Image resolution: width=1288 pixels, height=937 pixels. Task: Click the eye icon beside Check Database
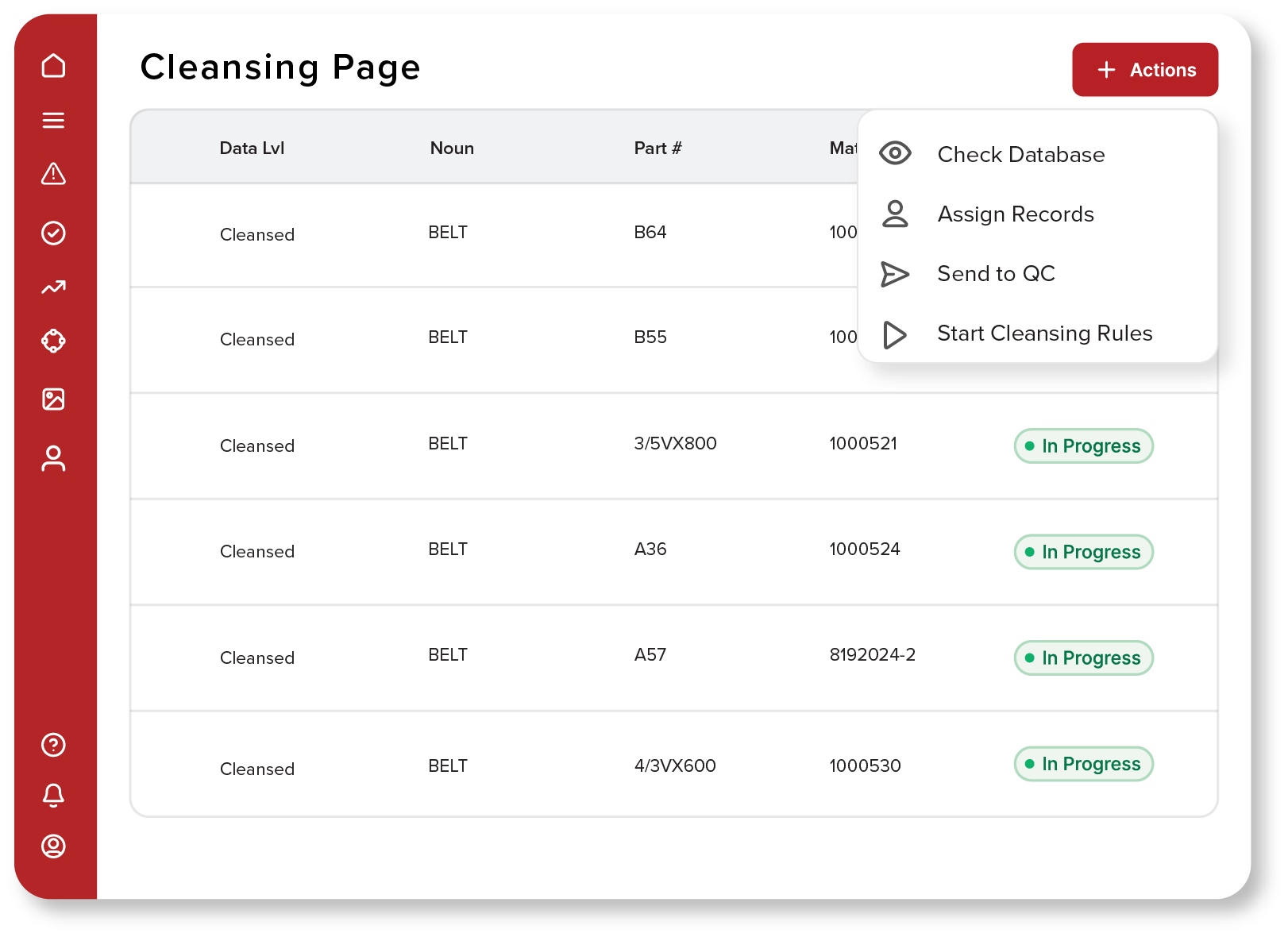895,152
